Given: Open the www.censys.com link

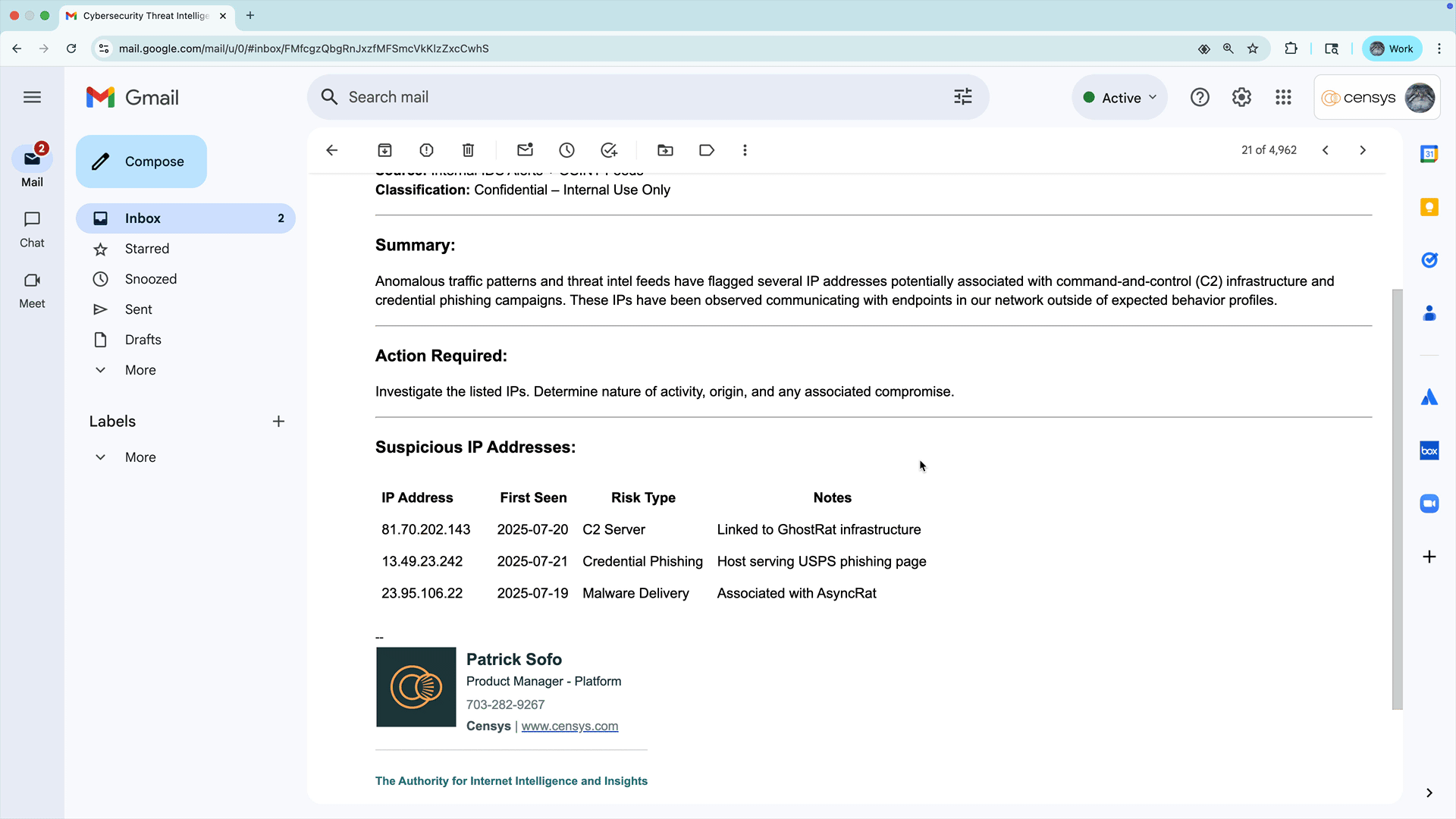Looking at the screenshot, I should (570, 726).
